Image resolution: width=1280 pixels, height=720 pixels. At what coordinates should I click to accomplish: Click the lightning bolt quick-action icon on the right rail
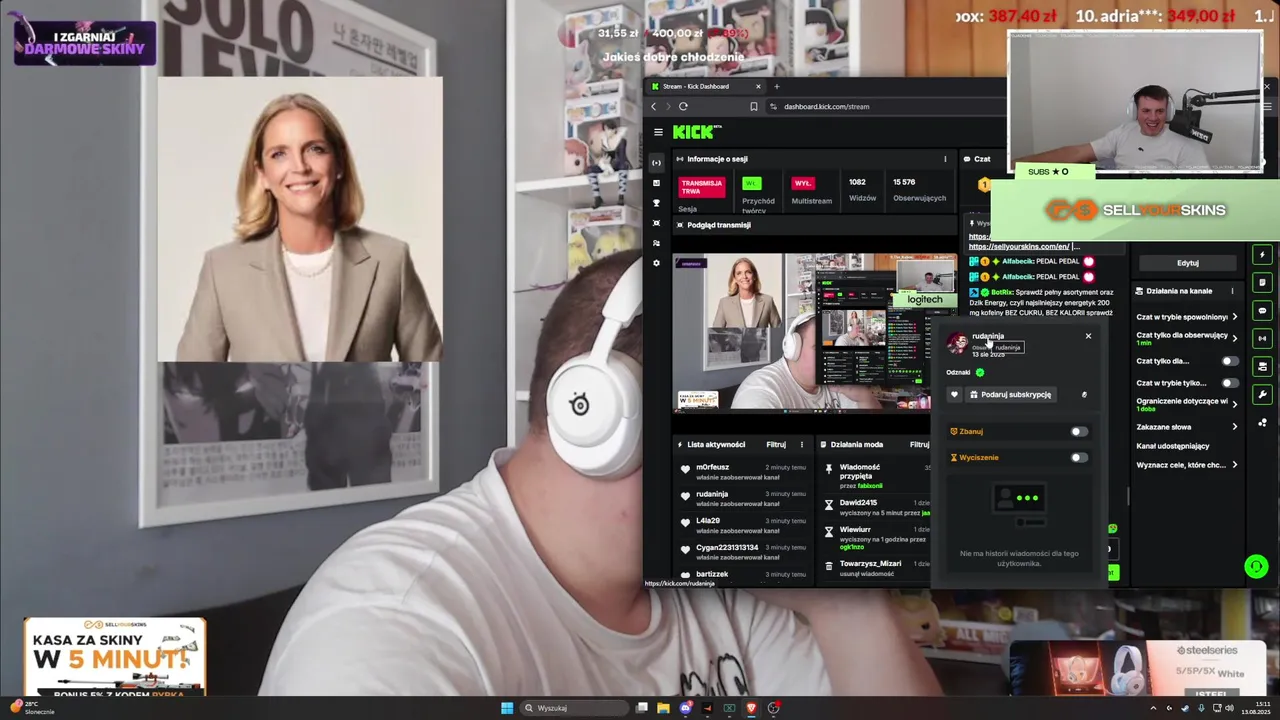pos(1262,255)
